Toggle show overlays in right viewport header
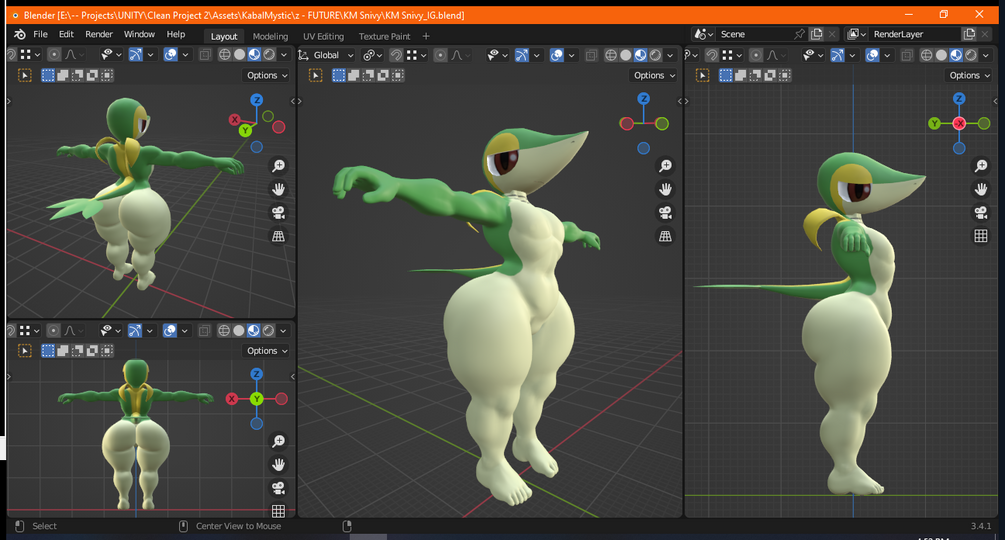The image size is (1005, 540). [872, 55]
